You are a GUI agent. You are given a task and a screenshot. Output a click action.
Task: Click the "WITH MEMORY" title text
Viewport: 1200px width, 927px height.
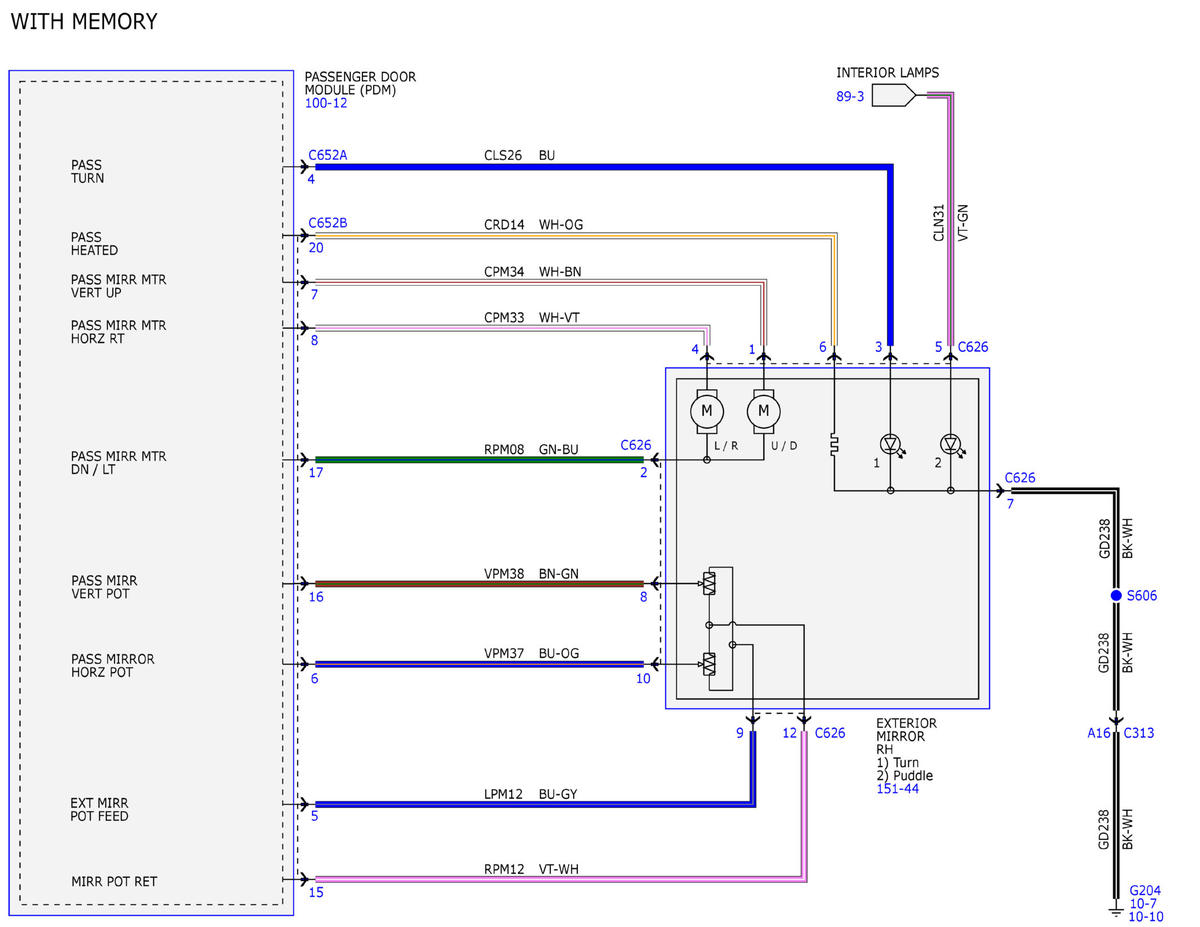tap(84, 21)
